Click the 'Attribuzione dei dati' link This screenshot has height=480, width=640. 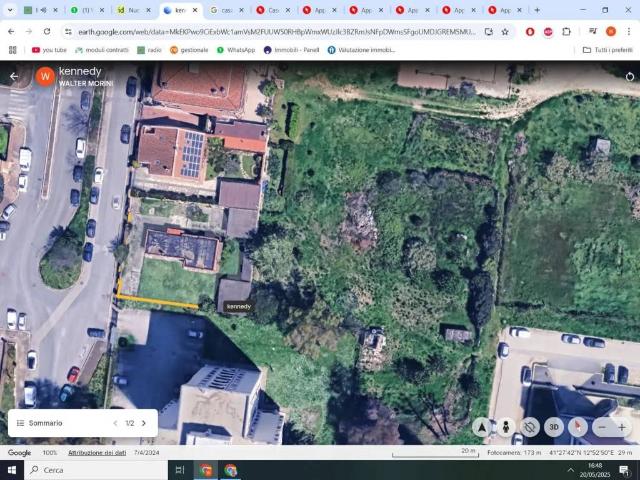97,453
